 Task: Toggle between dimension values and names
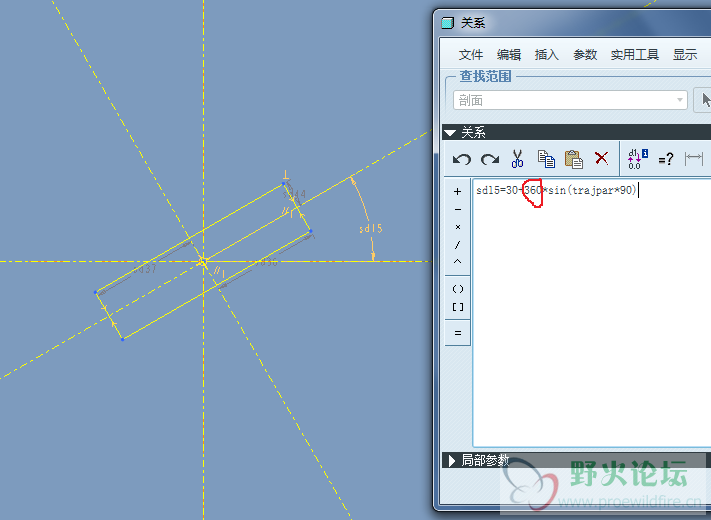click(x=638, y=159)
